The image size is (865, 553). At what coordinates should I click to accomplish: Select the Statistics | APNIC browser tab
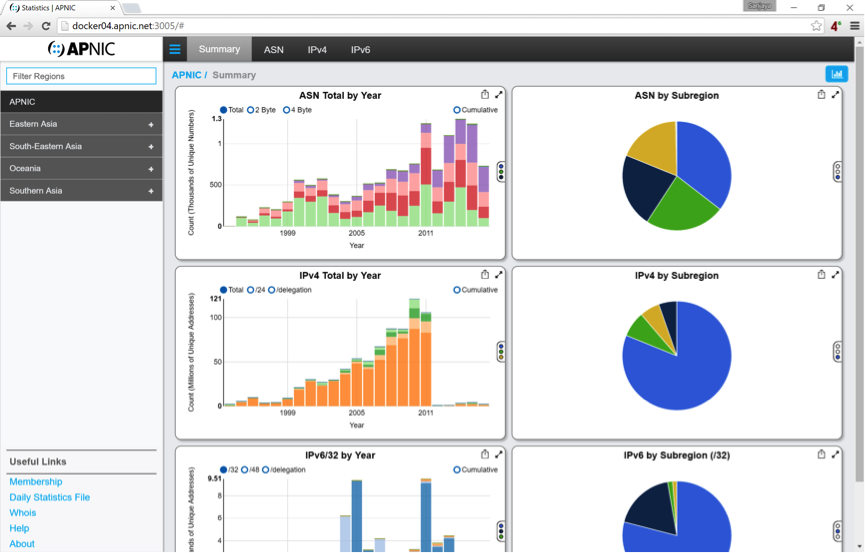tap(60, 8)
